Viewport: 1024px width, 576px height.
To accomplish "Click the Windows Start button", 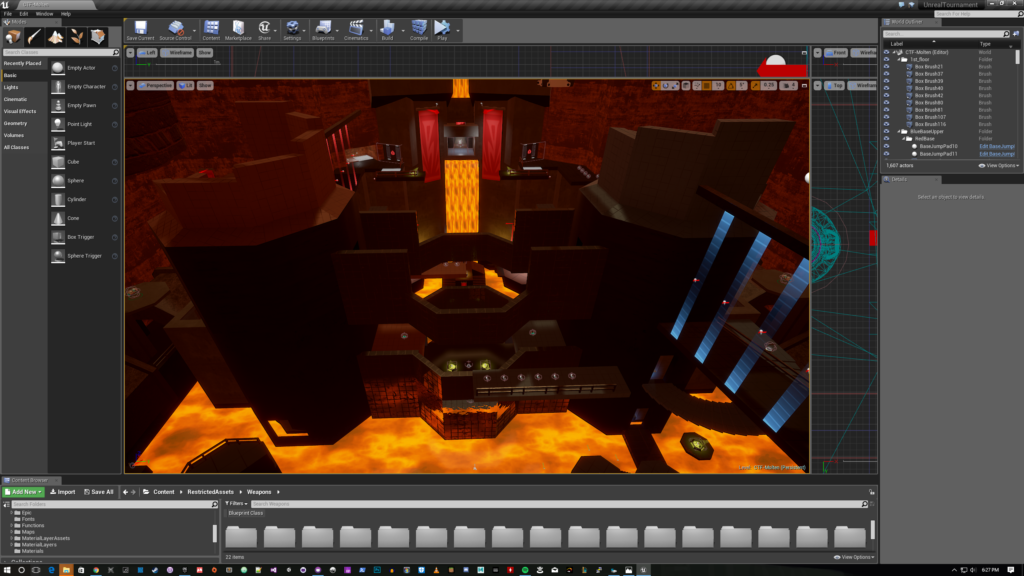I will [x=7, y=570].
